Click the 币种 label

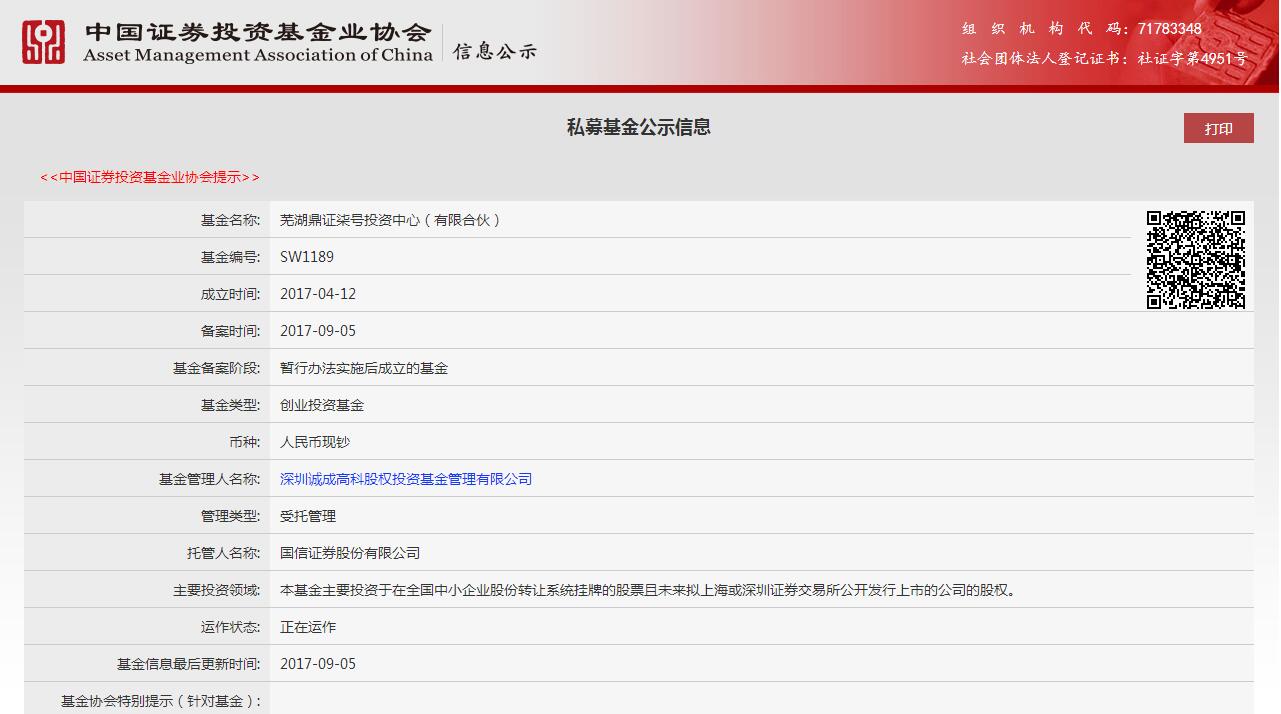(244, 442)
